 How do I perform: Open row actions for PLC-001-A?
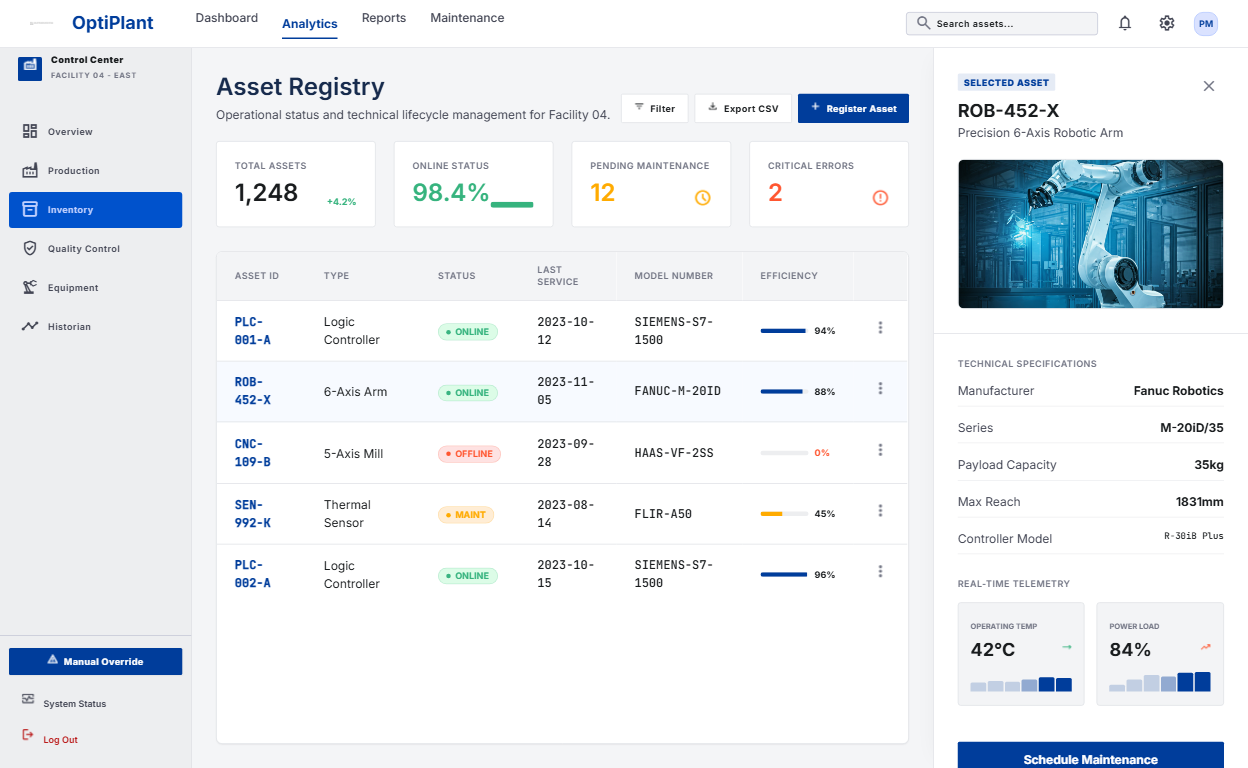pos(880,328)
